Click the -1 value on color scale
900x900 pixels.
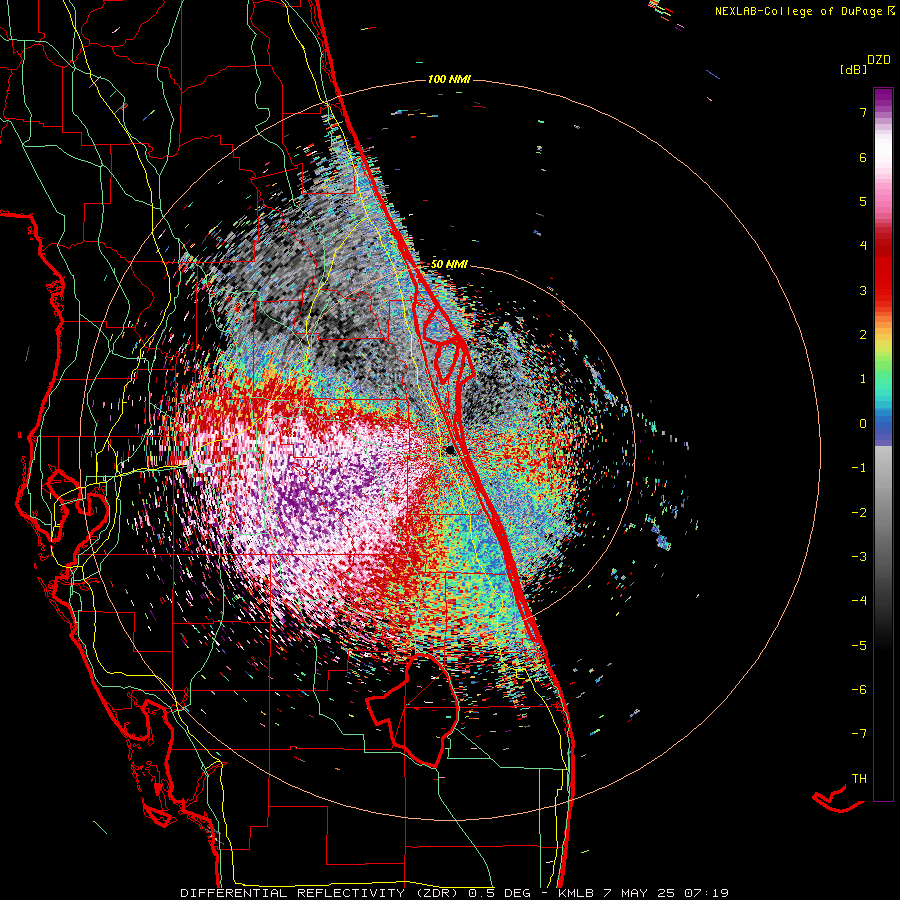pos(859,468)
